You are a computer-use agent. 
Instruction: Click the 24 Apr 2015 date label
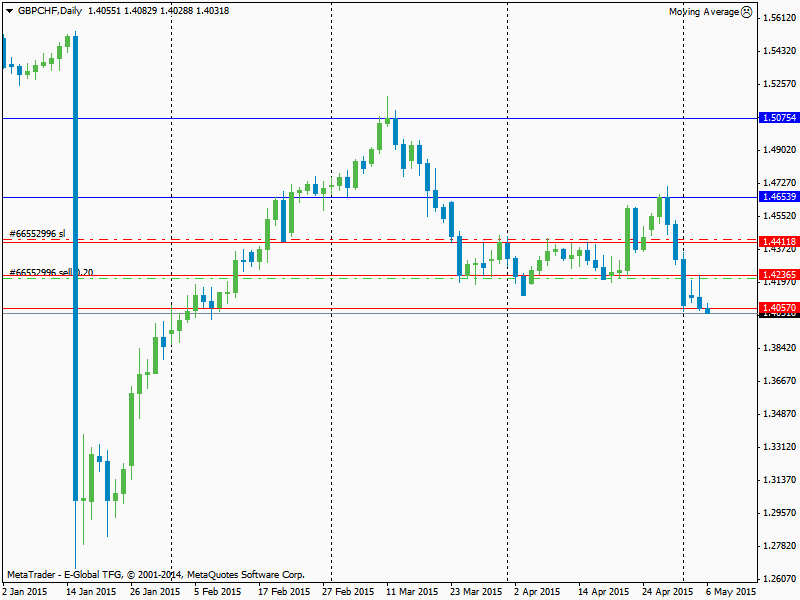pos(667,592)
